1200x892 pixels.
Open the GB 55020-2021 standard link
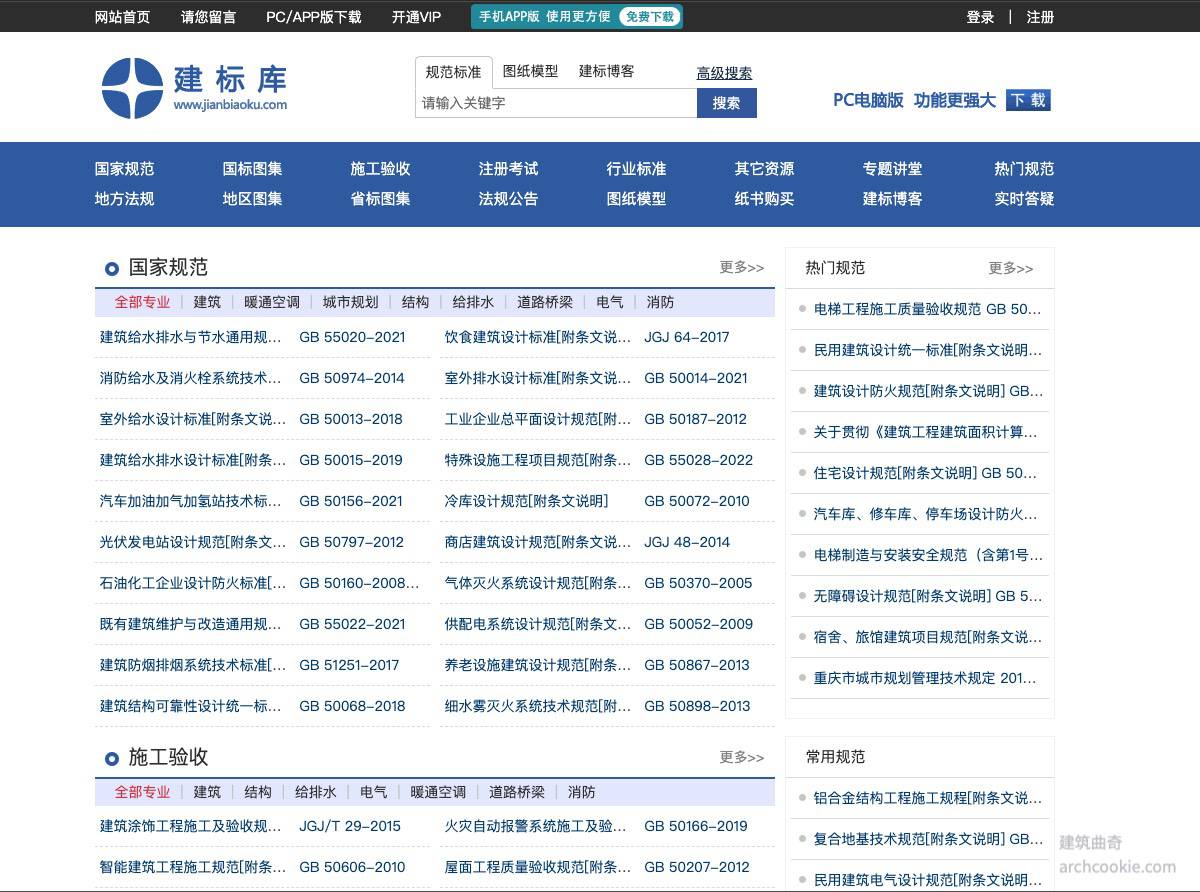click(351, 338)
